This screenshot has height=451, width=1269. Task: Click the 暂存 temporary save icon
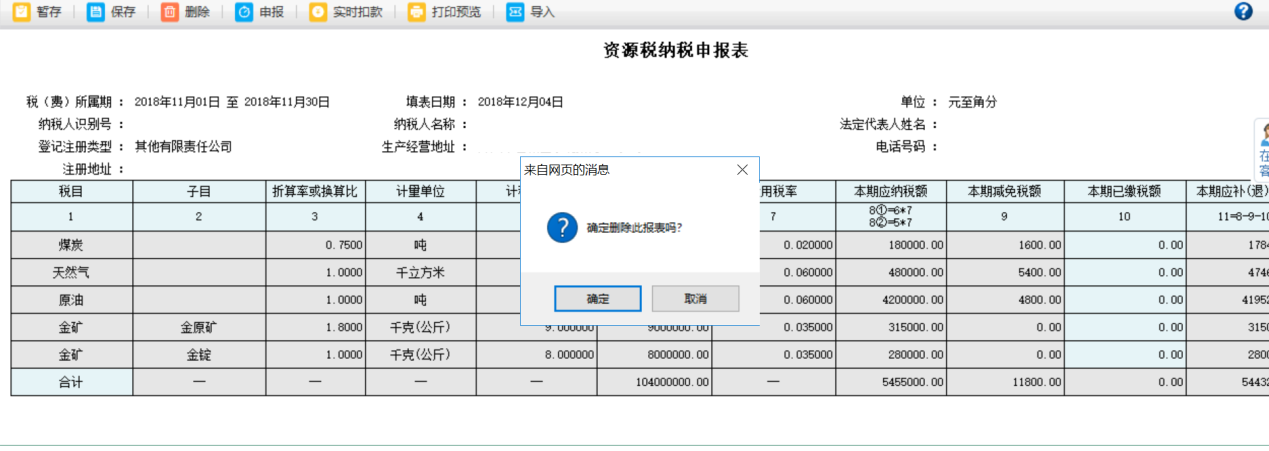point(20,12)
